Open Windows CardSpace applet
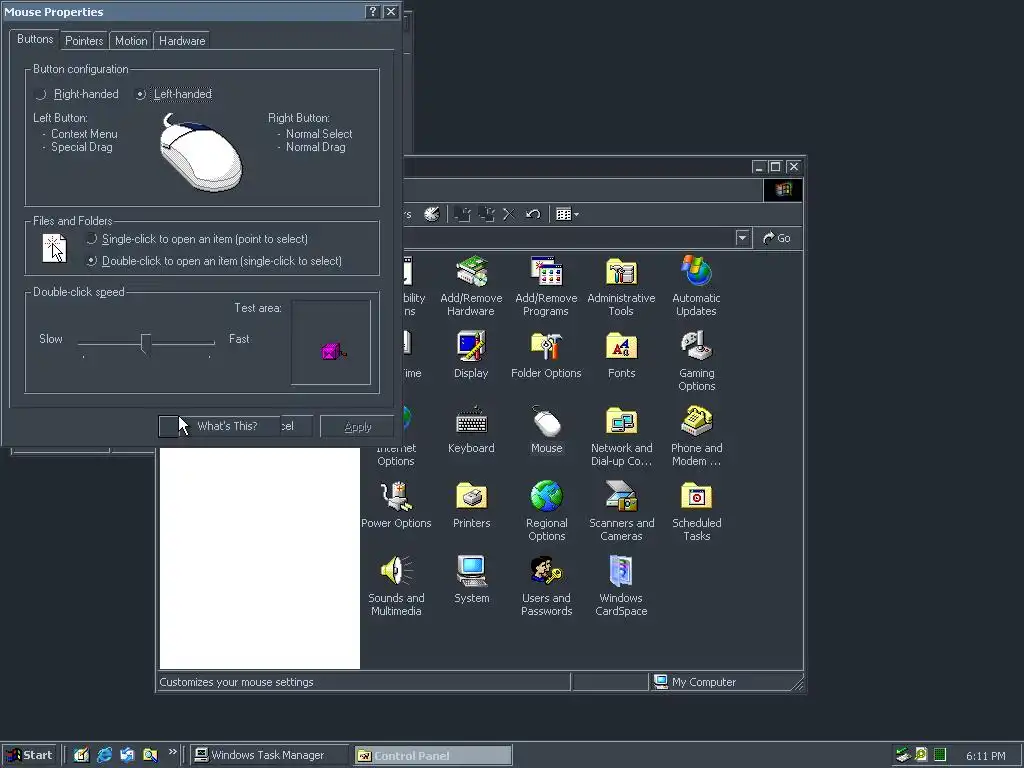Image resolution: width=1024 pixels, height=768 pixels. [621, 586]
